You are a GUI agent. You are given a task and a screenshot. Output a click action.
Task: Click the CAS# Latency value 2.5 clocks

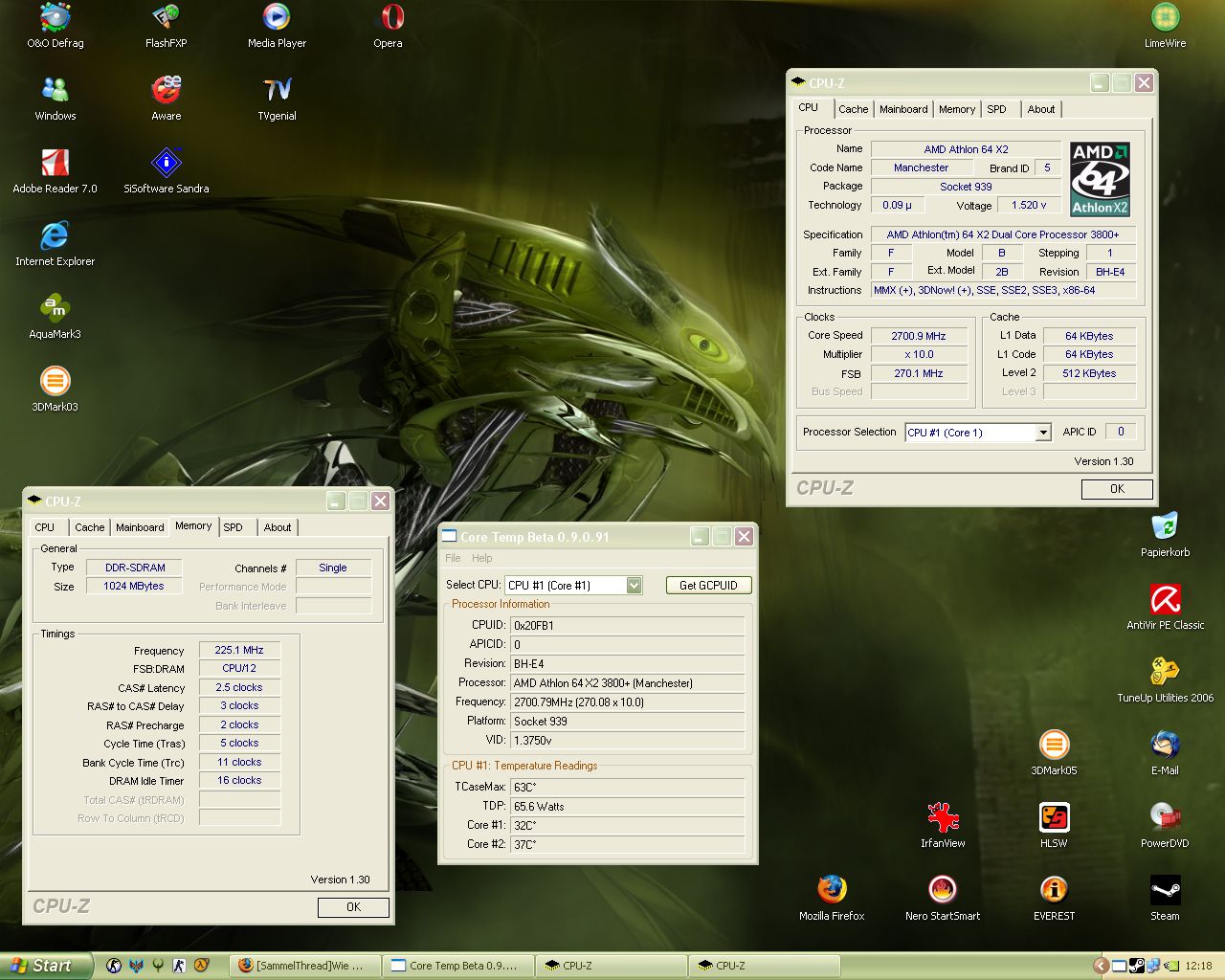coord(239,687)
